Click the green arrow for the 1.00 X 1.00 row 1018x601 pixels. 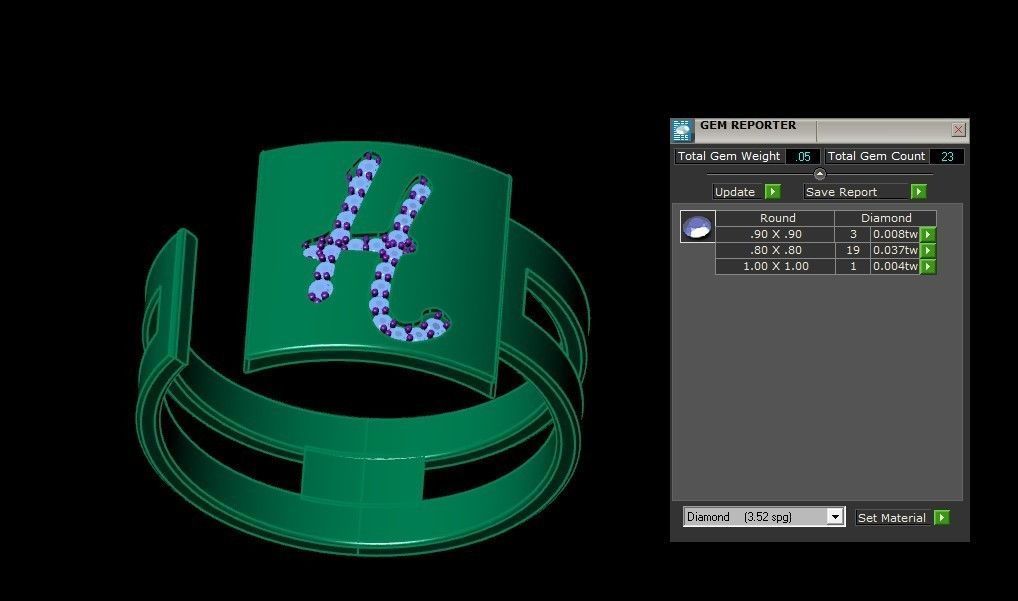(x=928, y=266)
